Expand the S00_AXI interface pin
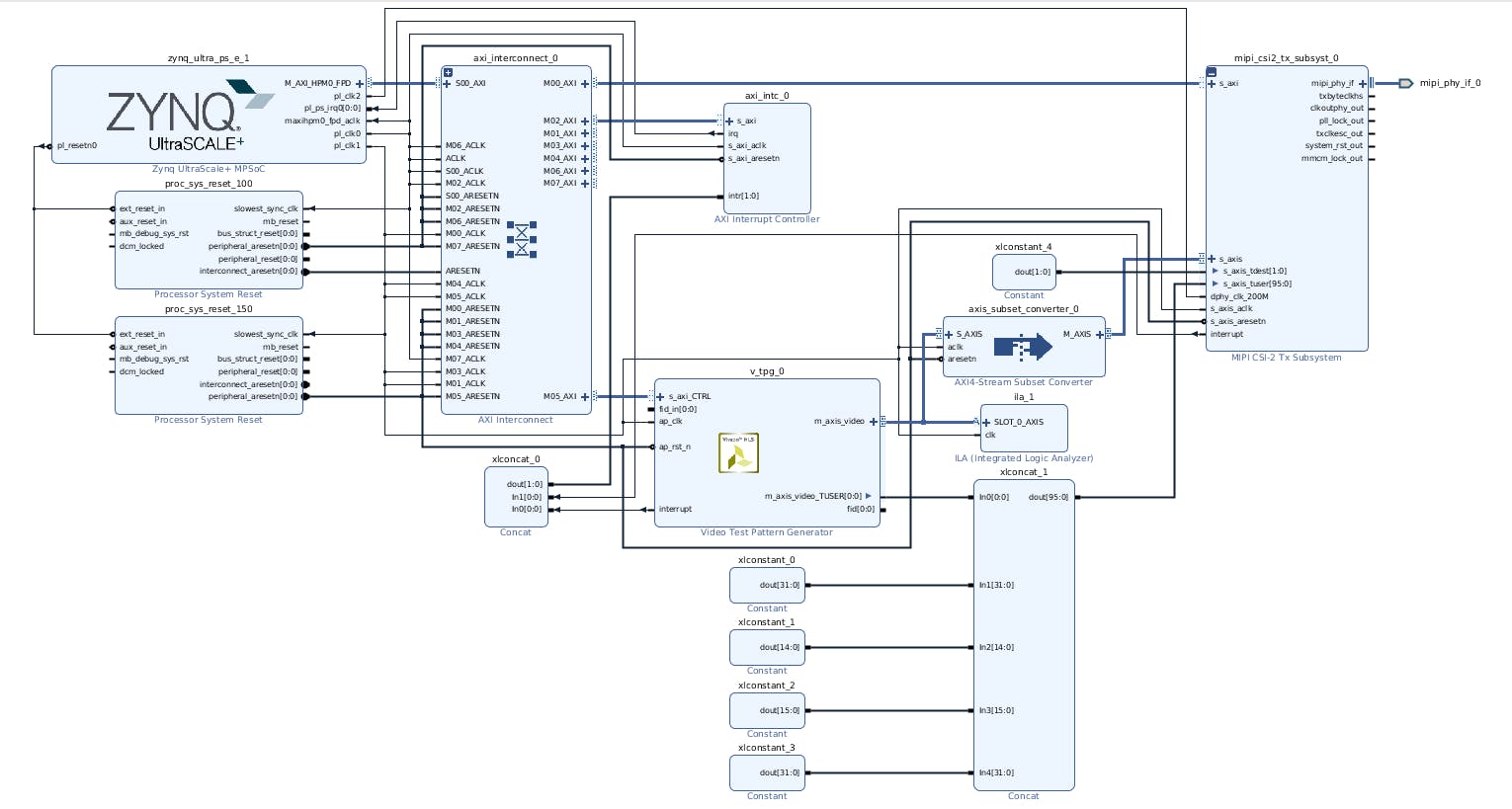The image size is (1512, 809). click(447, 84)
